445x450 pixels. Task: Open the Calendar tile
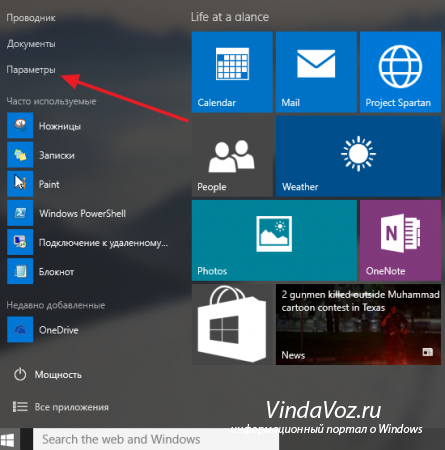point(232,72)
